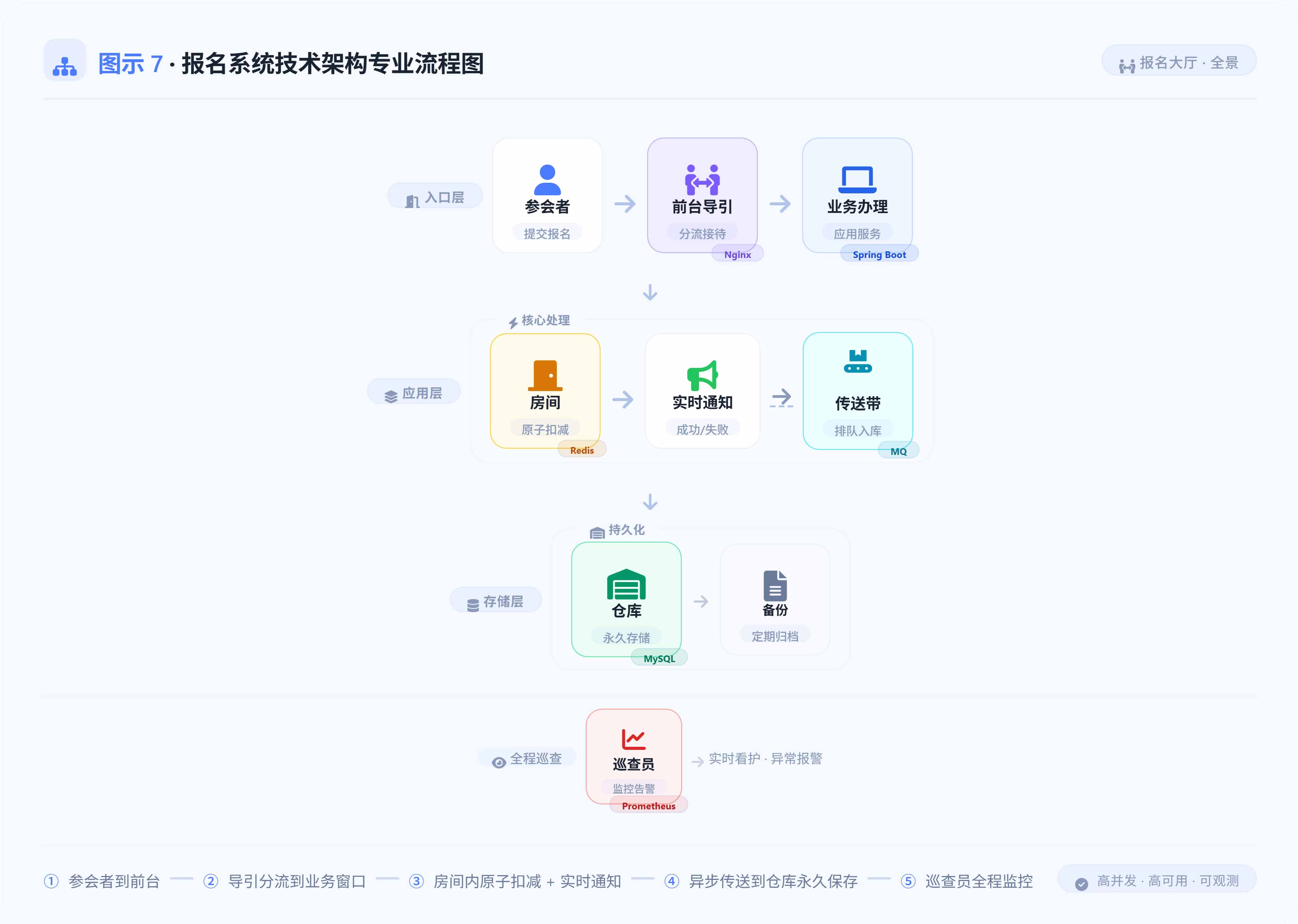The width and height of the screenshot is (1298, 924).
Task: Click step 1 参会者到前台
Action: pos(102,881)
